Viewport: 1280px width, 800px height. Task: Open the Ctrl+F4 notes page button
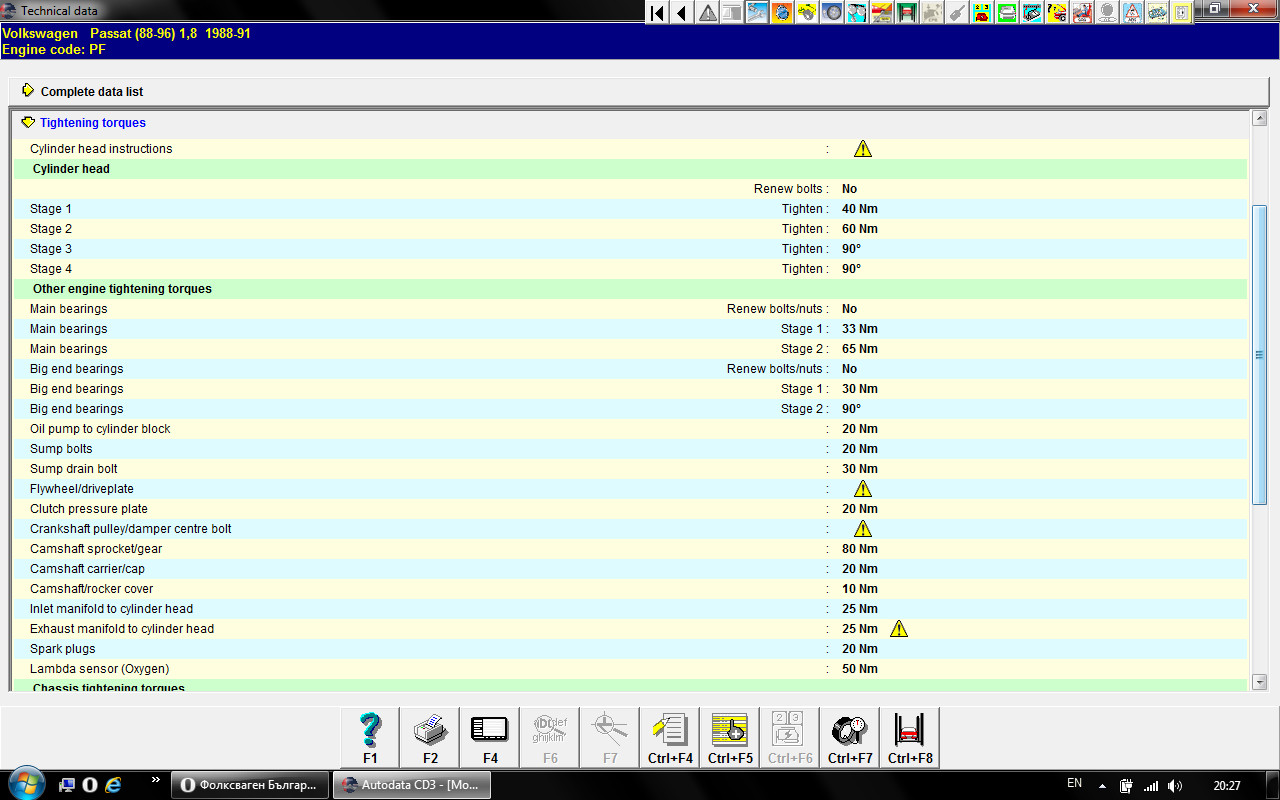coord(670,738)
